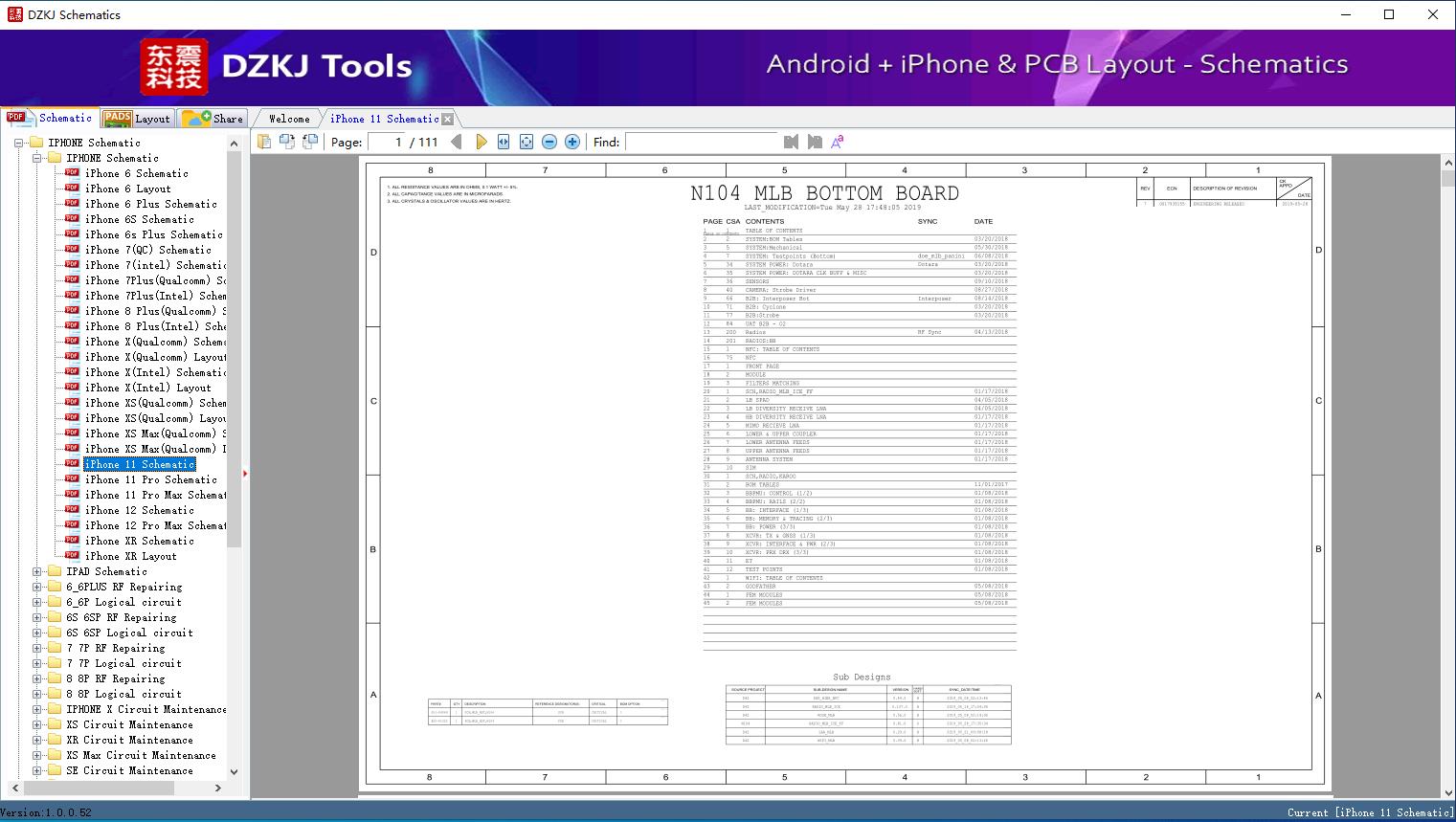The width and height of the screenshot is (1456, 822).
Task: Click PDF icon beside iPhone 12 Schematic
Action: point(72,510)
